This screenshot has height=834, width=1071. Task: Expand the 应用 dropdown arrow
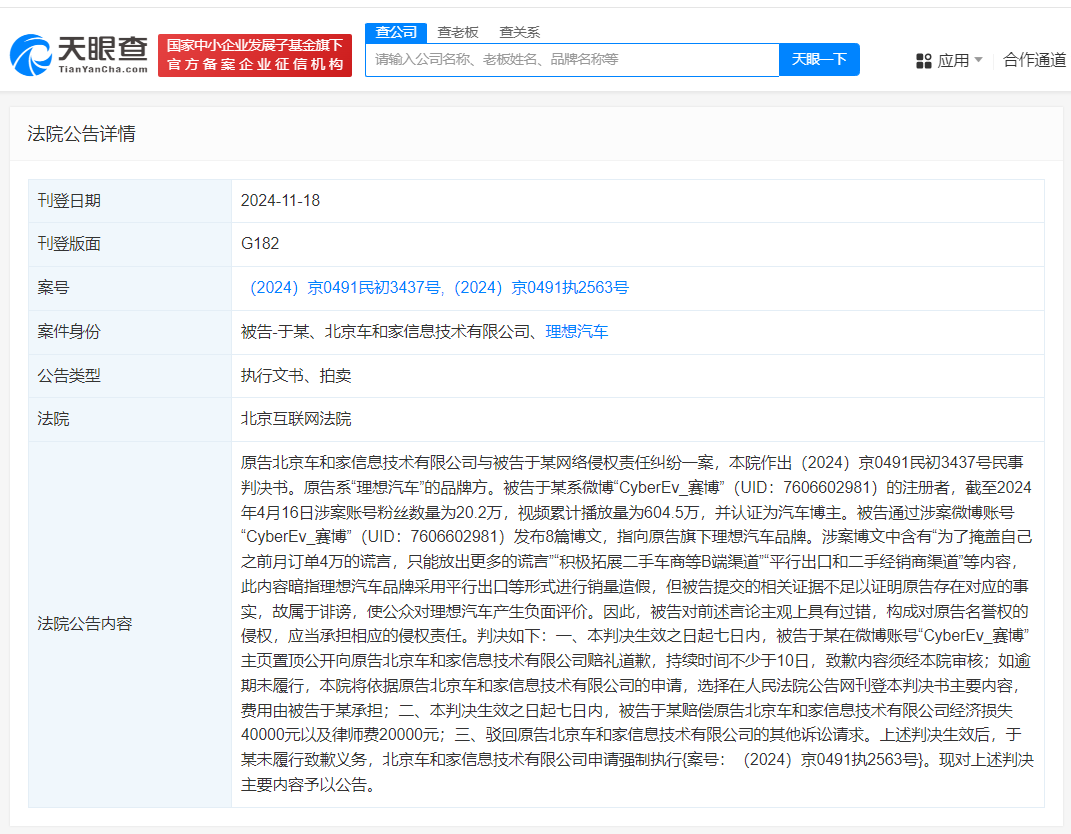click(x=978, y=60)
